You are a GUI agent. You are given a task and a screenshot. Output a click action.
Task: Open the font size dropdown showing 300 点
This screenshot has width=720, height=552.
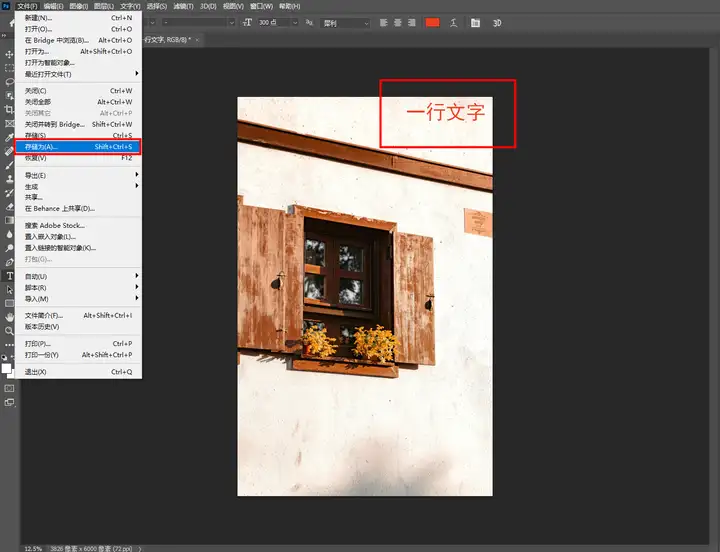[295, 23]
